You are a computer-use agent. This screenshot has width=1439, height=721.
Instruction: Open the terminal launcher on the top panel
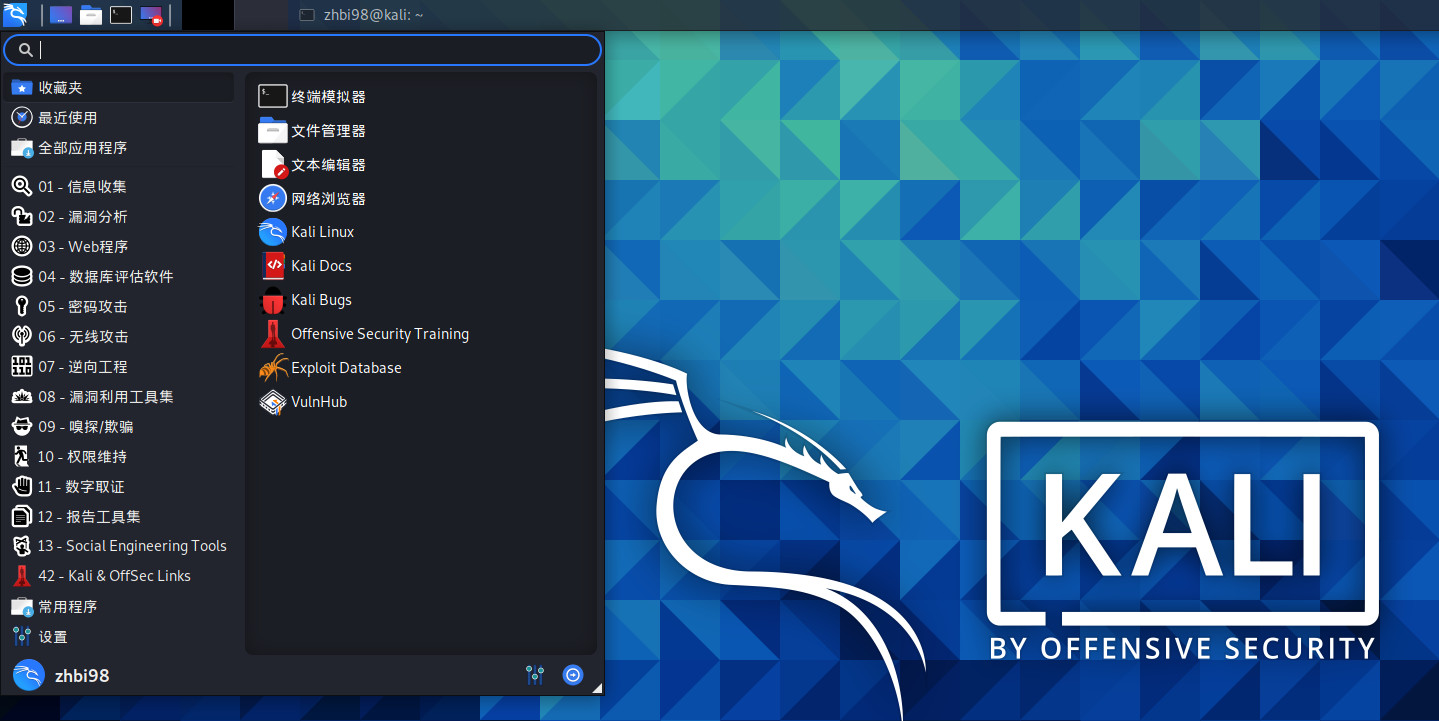point(120,15)
